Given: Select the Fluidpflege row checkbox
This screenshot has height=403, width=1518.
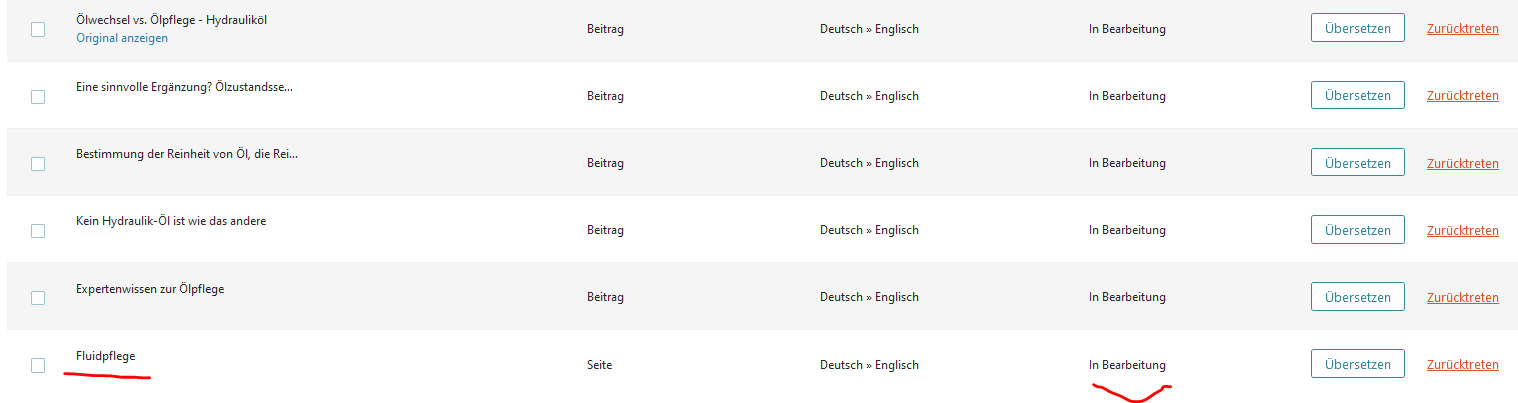Looking at the screenshot, I should [38, 365].
